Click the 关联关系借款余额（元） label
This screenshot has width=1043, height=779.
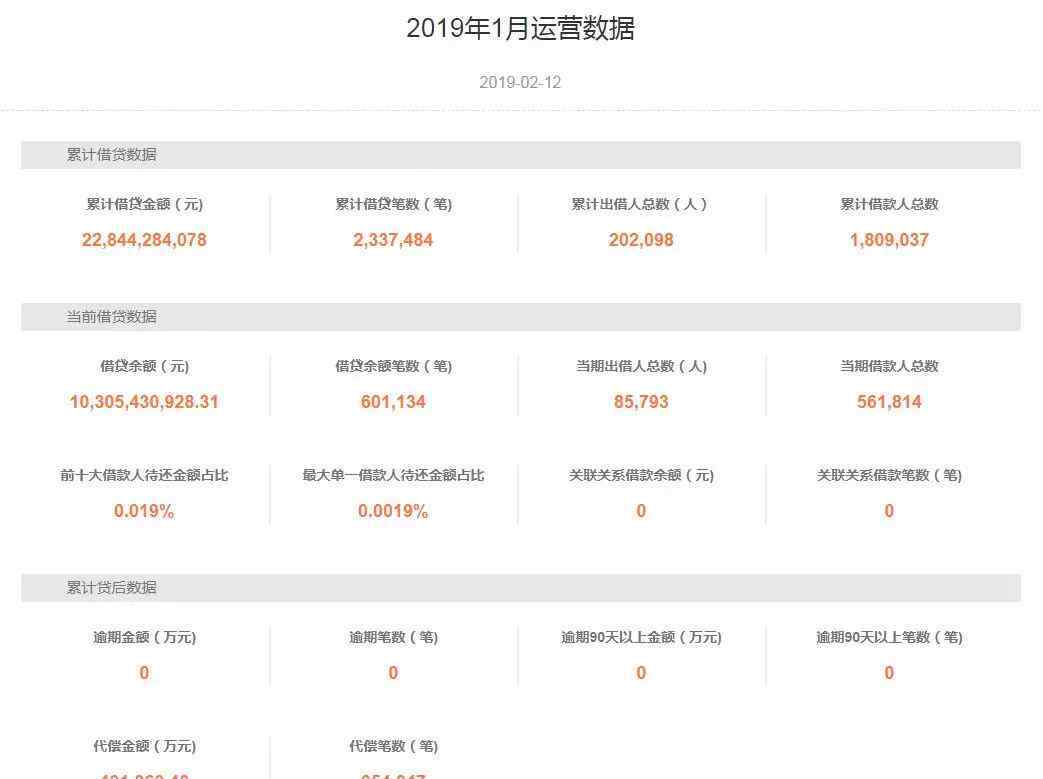click(x=641, y=475)
